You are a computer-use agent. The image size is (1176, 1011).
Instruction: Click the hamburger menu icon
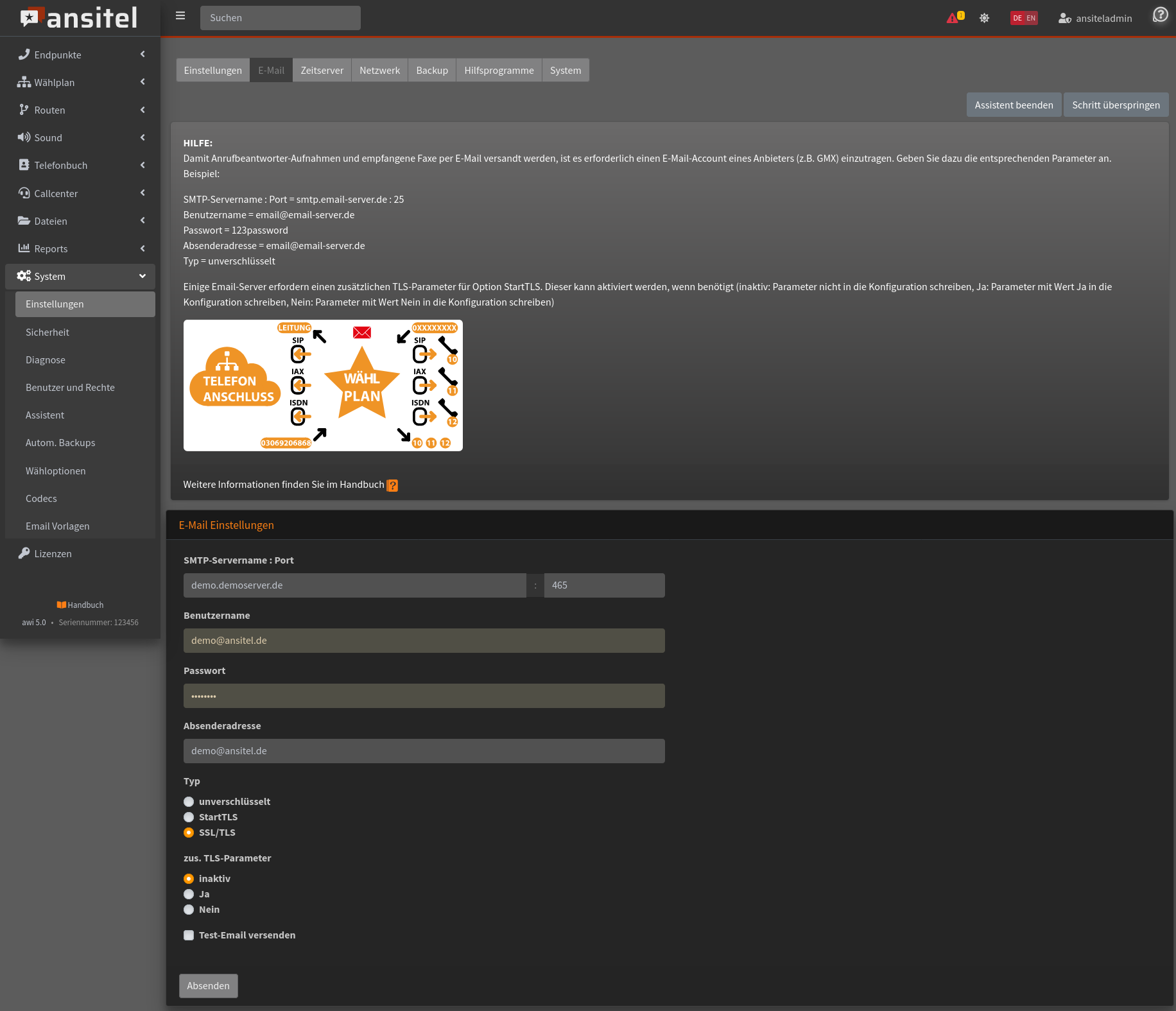click(180, 15)
